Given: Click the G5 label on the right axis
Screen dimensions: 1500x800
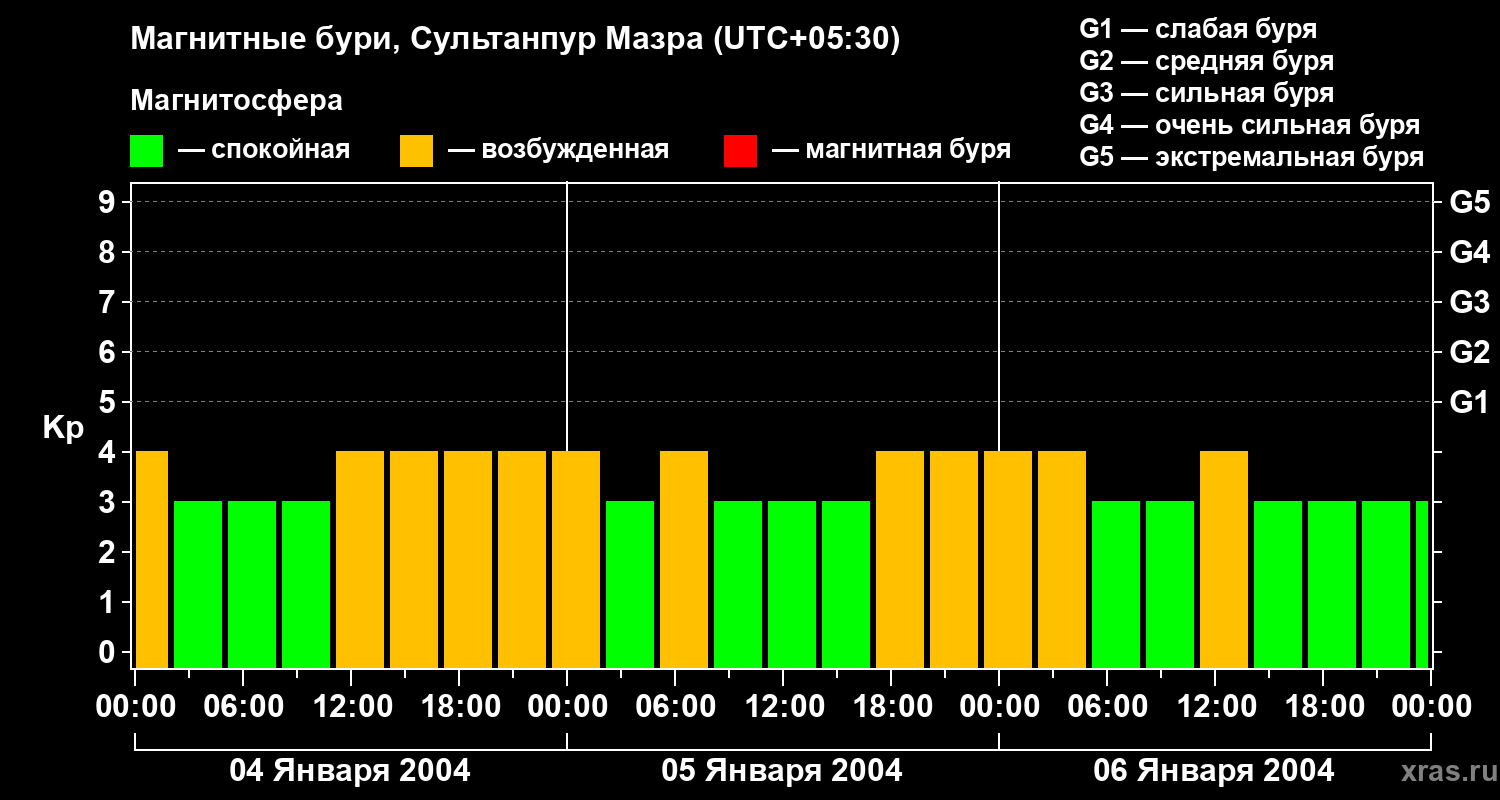Looking at the screenshot, I should [x=1469, y=203].
